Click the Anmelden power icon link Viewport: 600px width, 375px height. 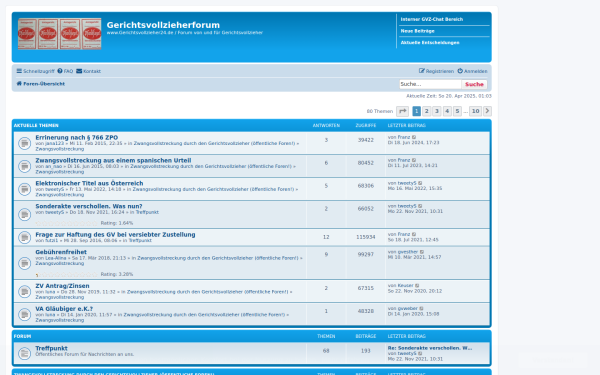tap(473, 71)
